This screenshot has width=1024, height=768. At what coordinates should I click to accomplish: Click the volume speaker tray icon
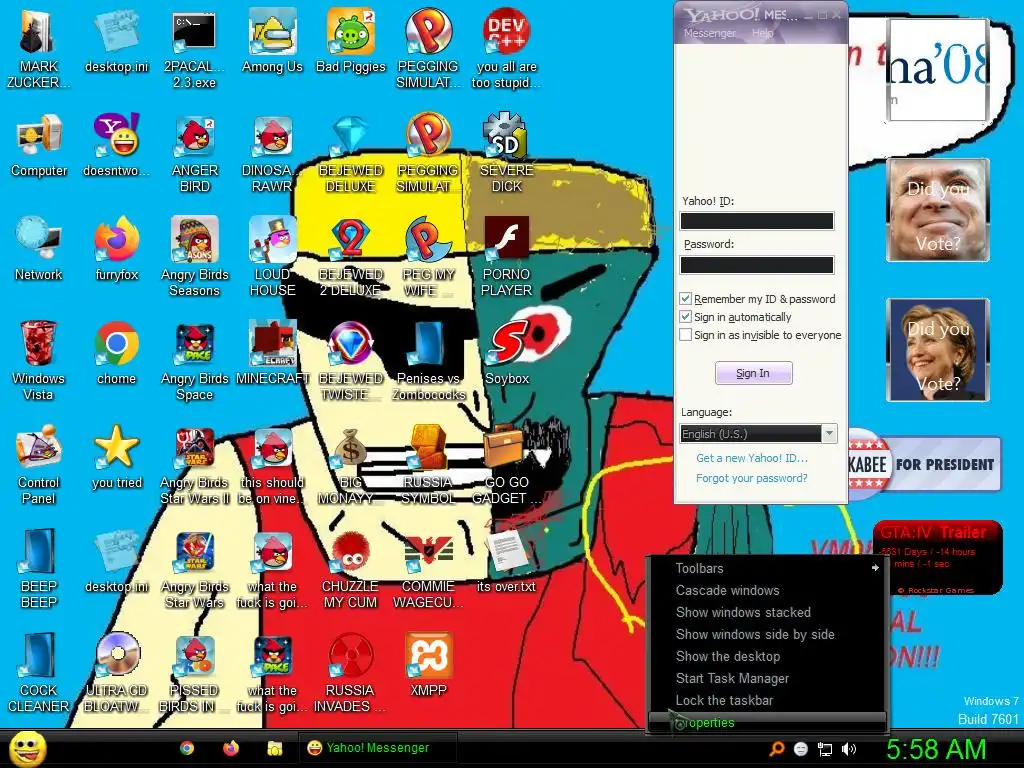click(x=849, y=749)
